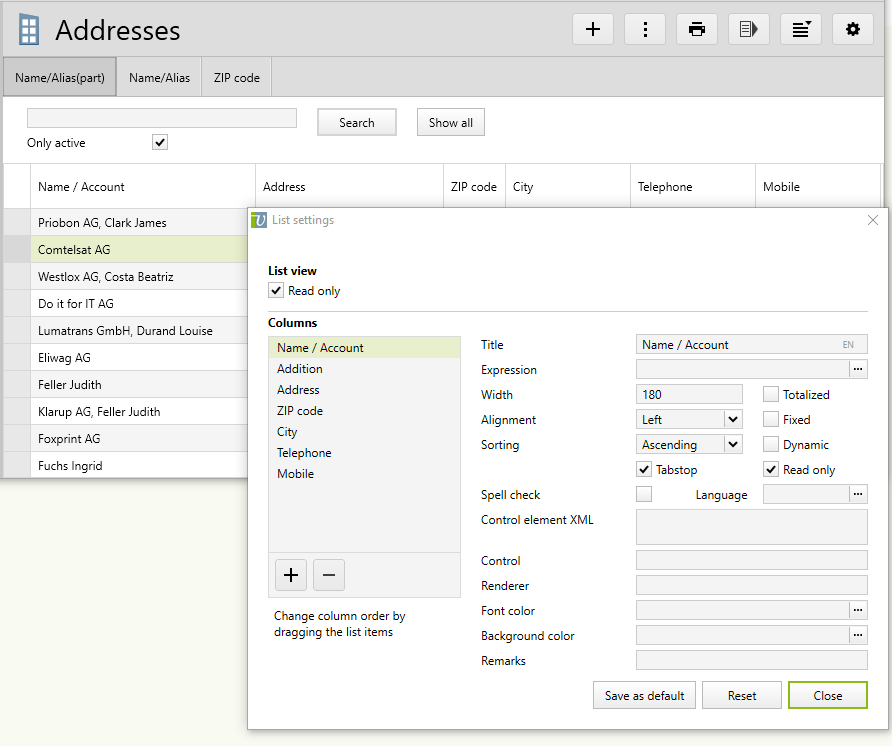The image size is (892, 746).
Task: Click the document export toolbar icon
Action: [x=749, y=29]
